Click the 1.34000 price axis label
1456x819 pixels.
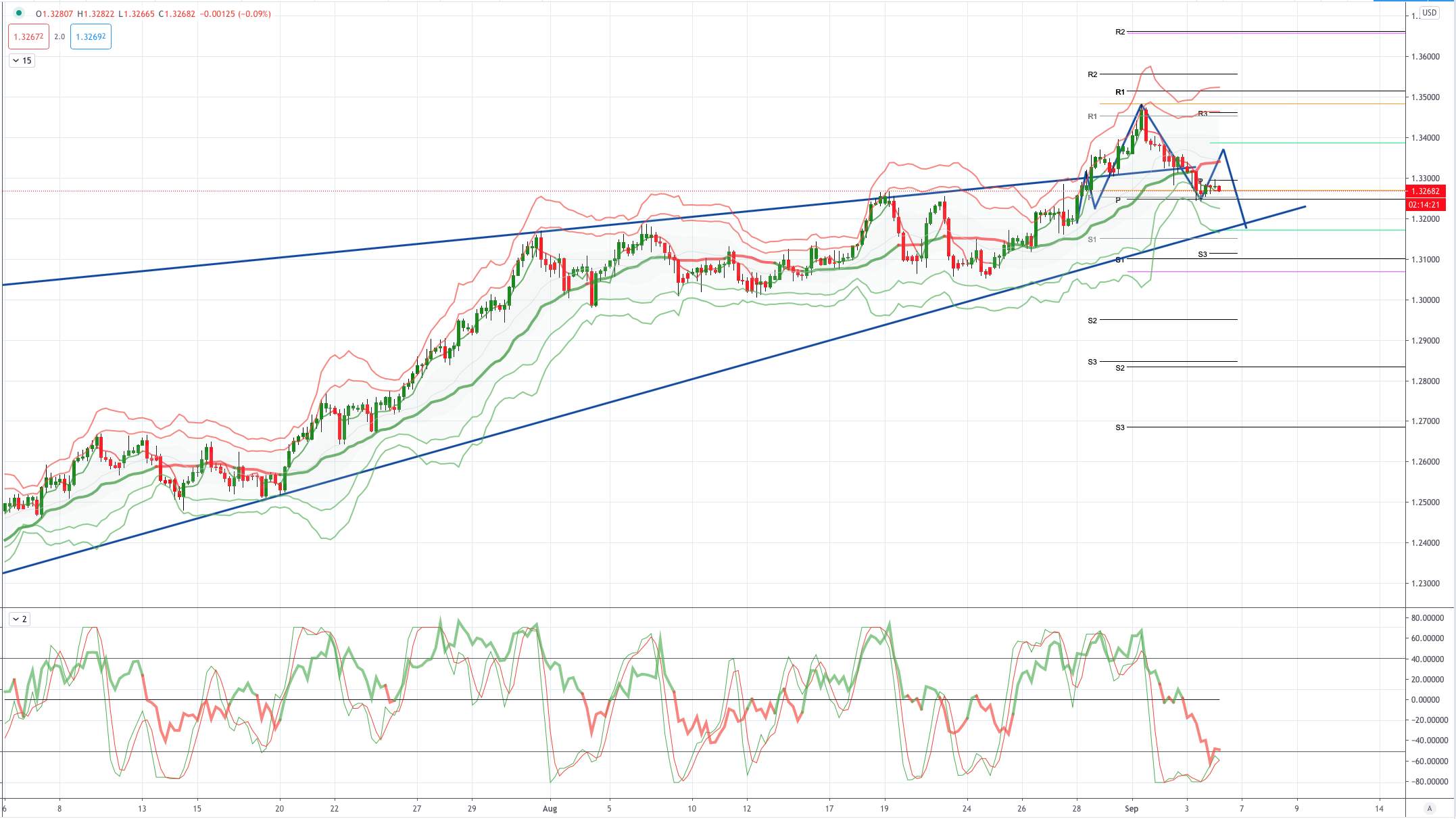(1425, 138)
